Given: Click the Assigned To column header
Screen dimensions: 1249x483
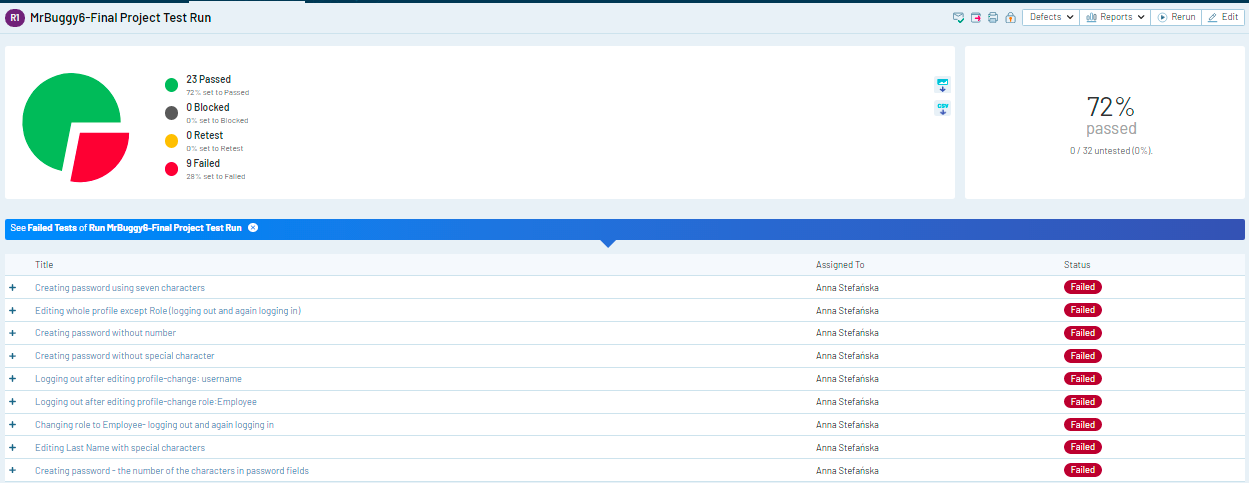Looking at the screenshot, I should 840,265.
